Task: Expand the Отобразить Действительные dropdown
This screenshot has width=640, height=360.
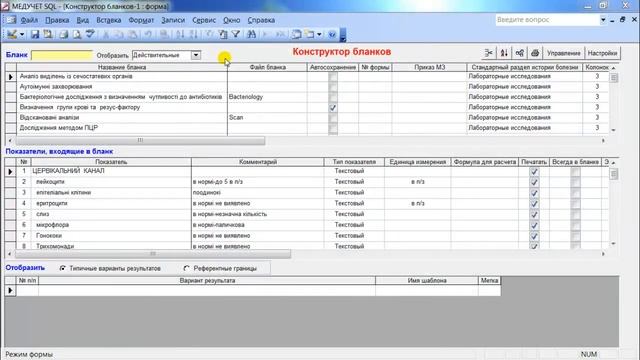Action: click(196, 55)
